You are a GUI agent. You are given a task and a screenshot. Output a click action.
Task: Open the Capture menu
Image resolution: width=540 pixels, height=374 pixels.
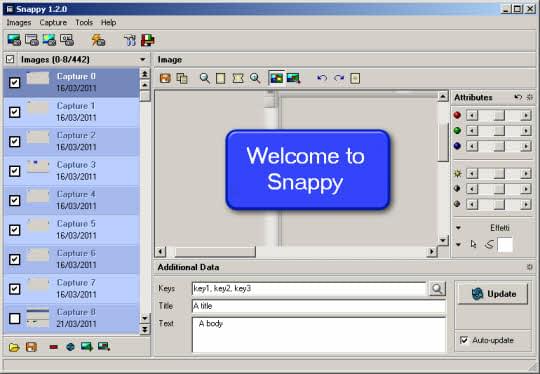(x=53, y=23)
